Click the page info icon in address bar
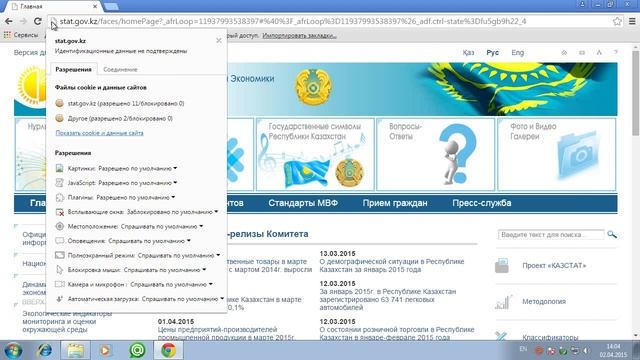 coord(53,22)
